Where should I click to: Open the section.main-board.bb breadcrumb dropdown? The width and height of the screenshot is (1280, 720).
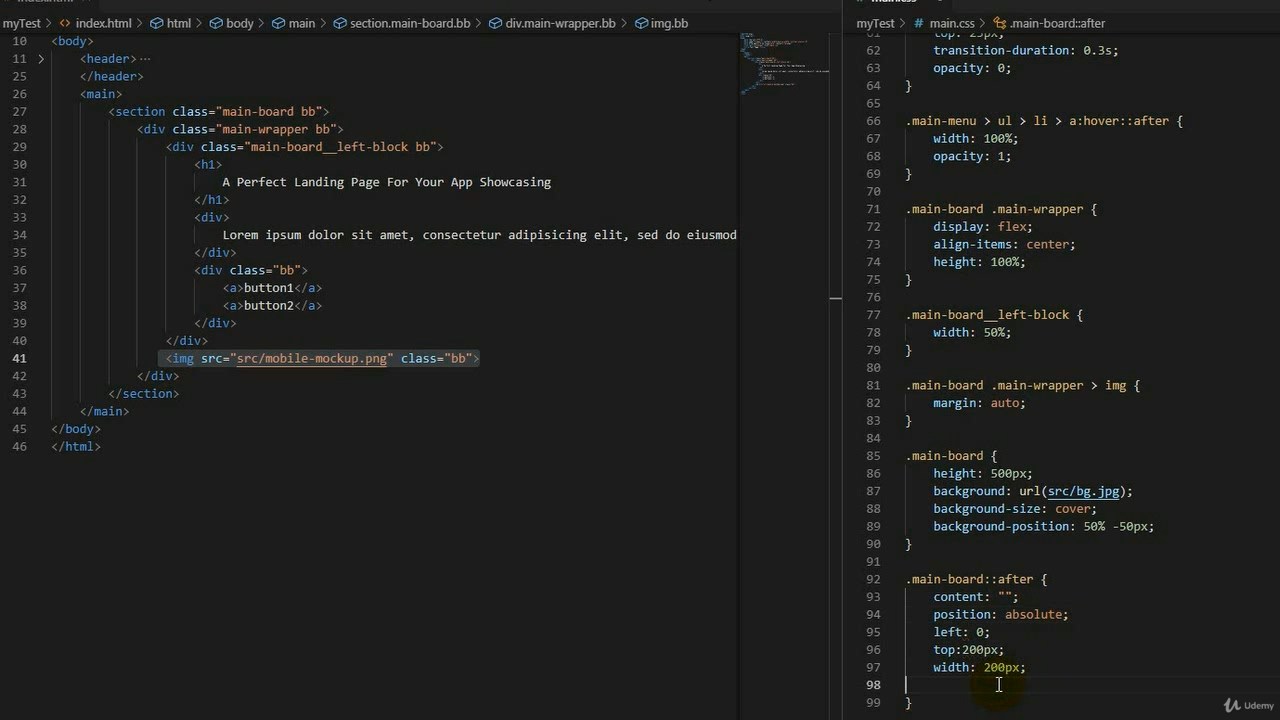pos(410,23)
